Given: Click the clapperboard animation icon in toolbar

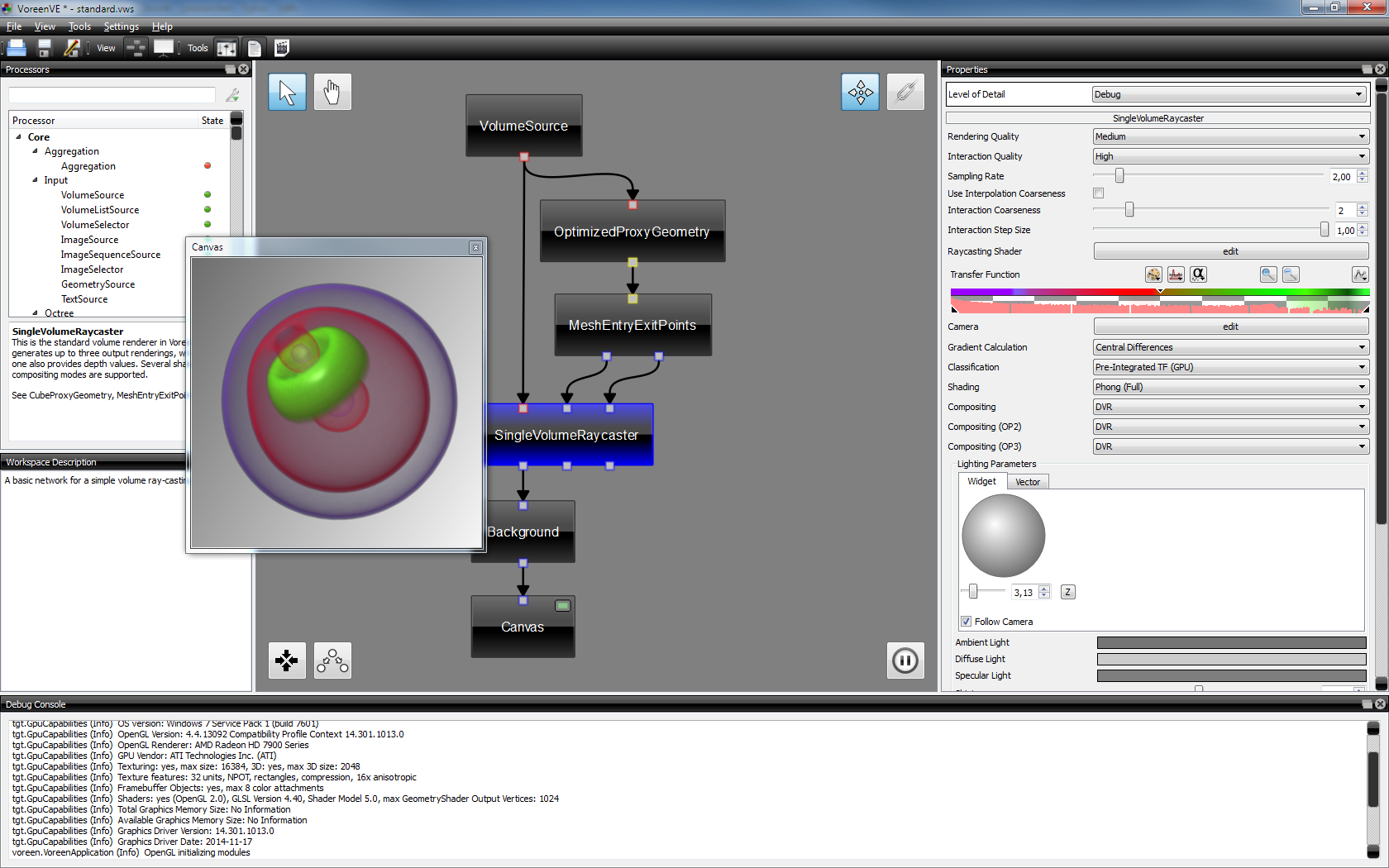Looking at the screenshot, I should (x=282, y=48).
